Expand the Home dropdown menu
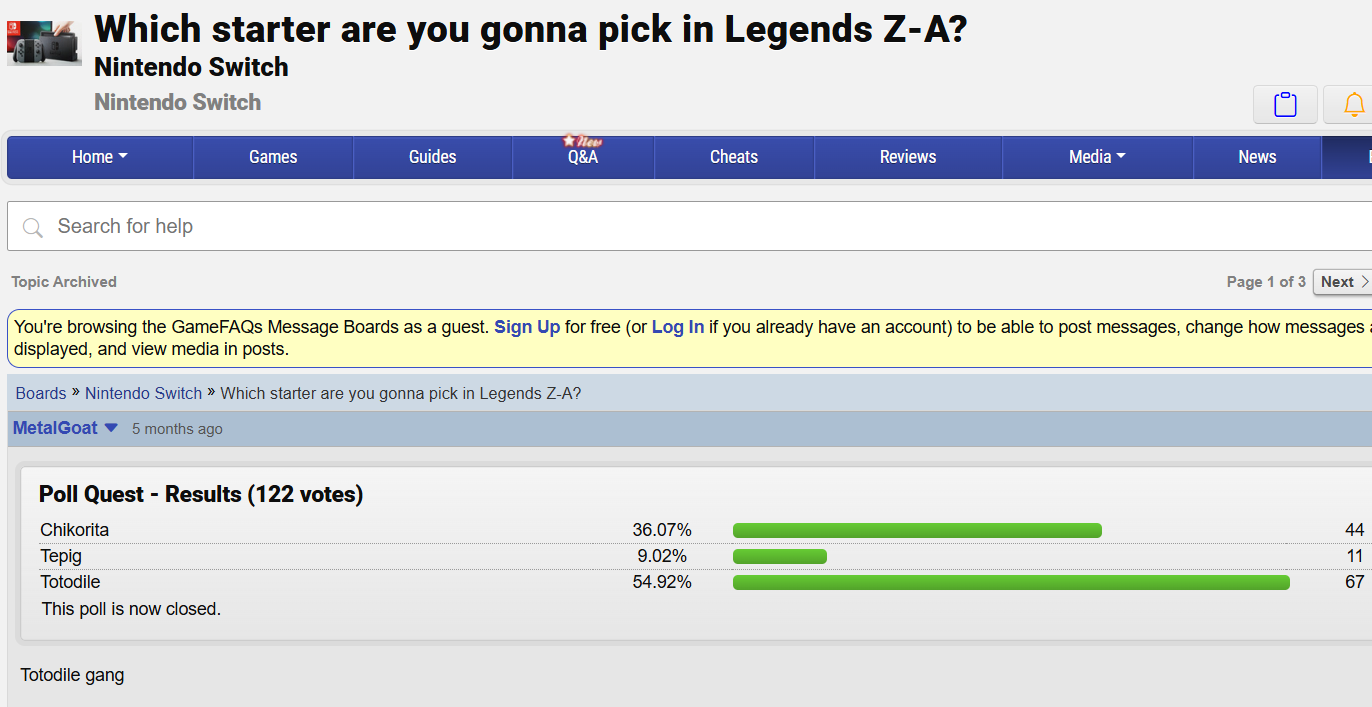Viewport: 1372px width, 707px height. click(x=100, y=157)
